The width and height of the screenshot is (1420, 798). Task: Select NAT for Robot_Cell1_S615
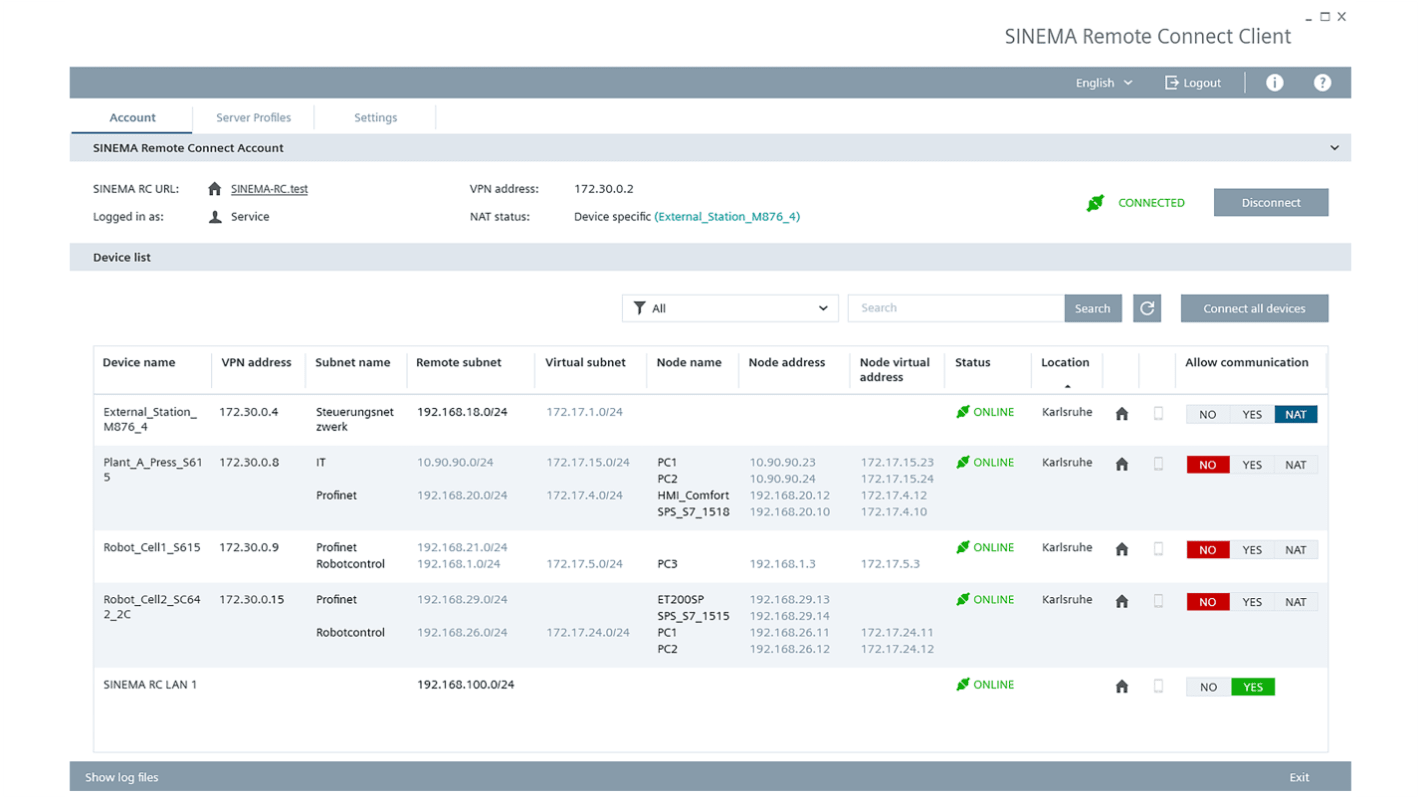[x=1296, y=549]
